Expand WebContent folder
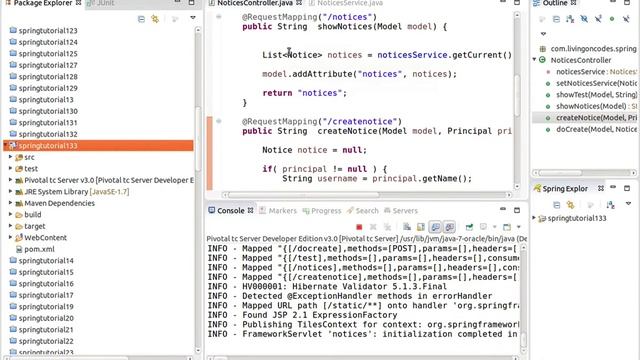The image size is (640, 360). pyautogui.click(x=10, y=237)
